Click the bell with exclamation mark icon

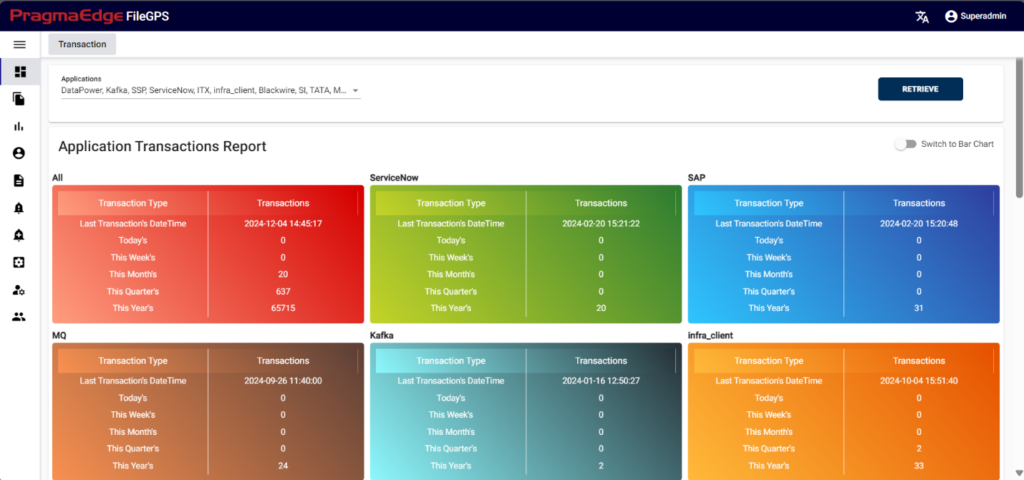[x=19, y=208]
